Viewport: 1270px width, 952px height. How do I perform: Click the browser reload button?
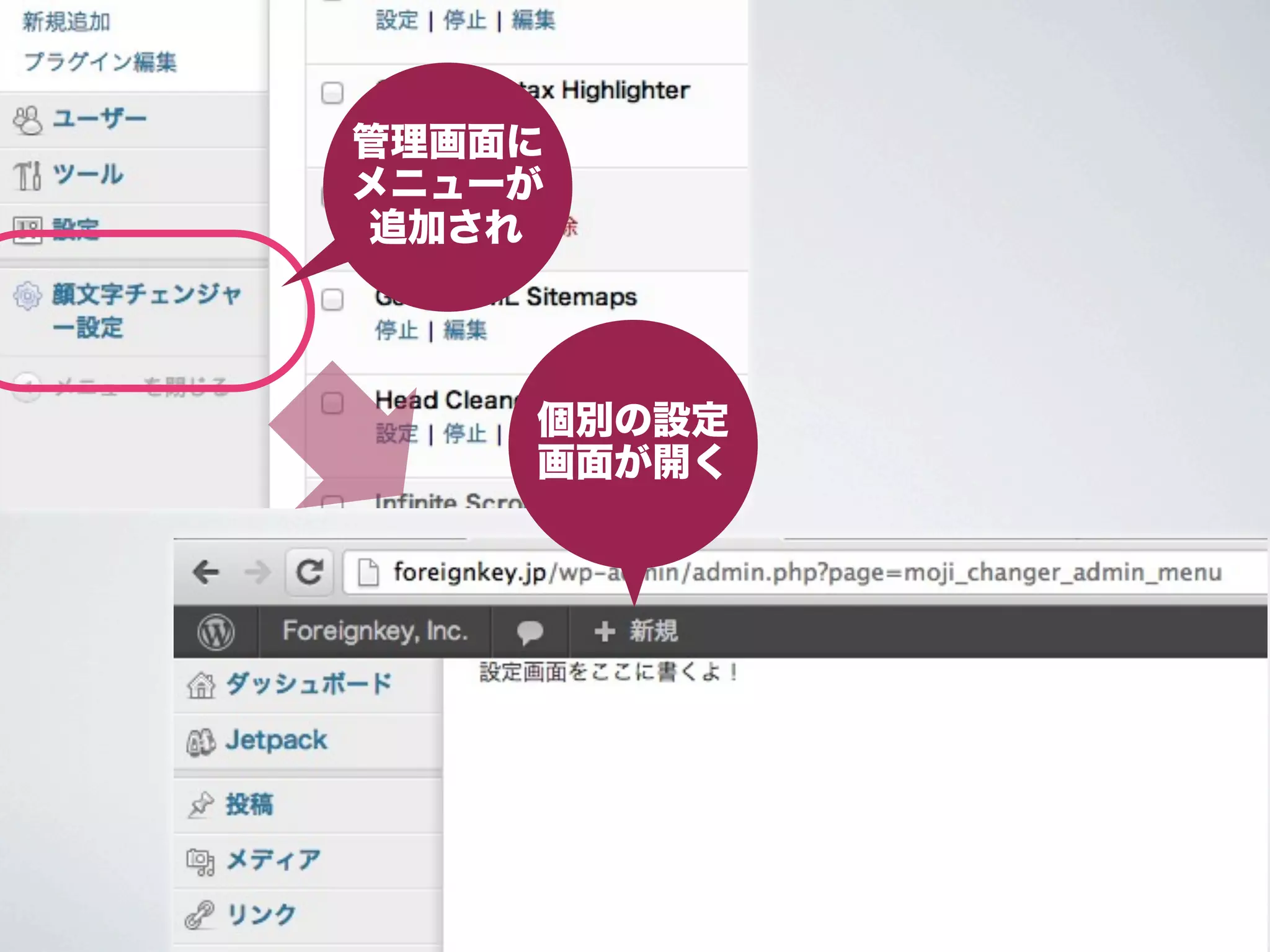click(x=310, y=571)
